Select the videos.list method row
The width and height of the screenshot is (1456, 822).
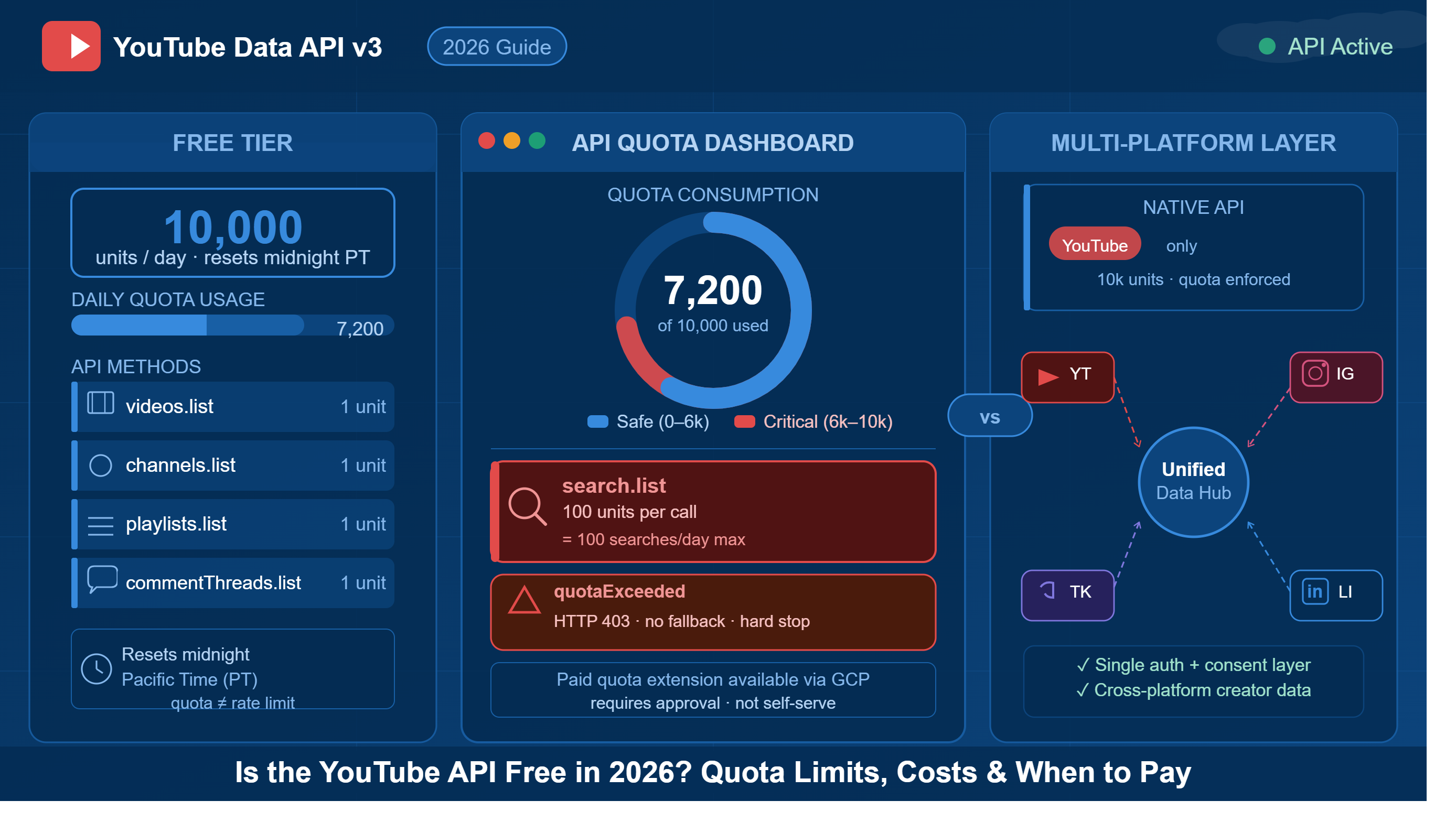pyautogui.click(x=232, y=407)
